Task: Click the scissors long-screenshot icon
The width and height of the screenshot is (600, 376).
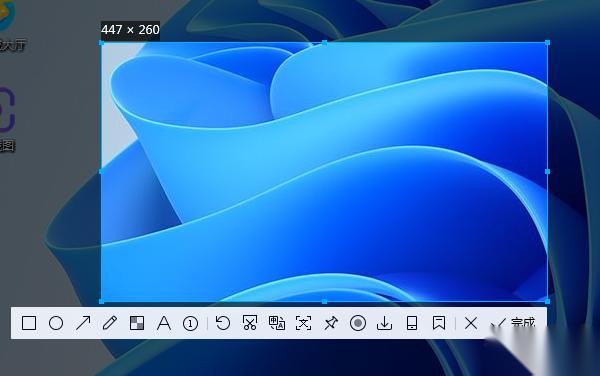Action: click(x=250, y=323)
